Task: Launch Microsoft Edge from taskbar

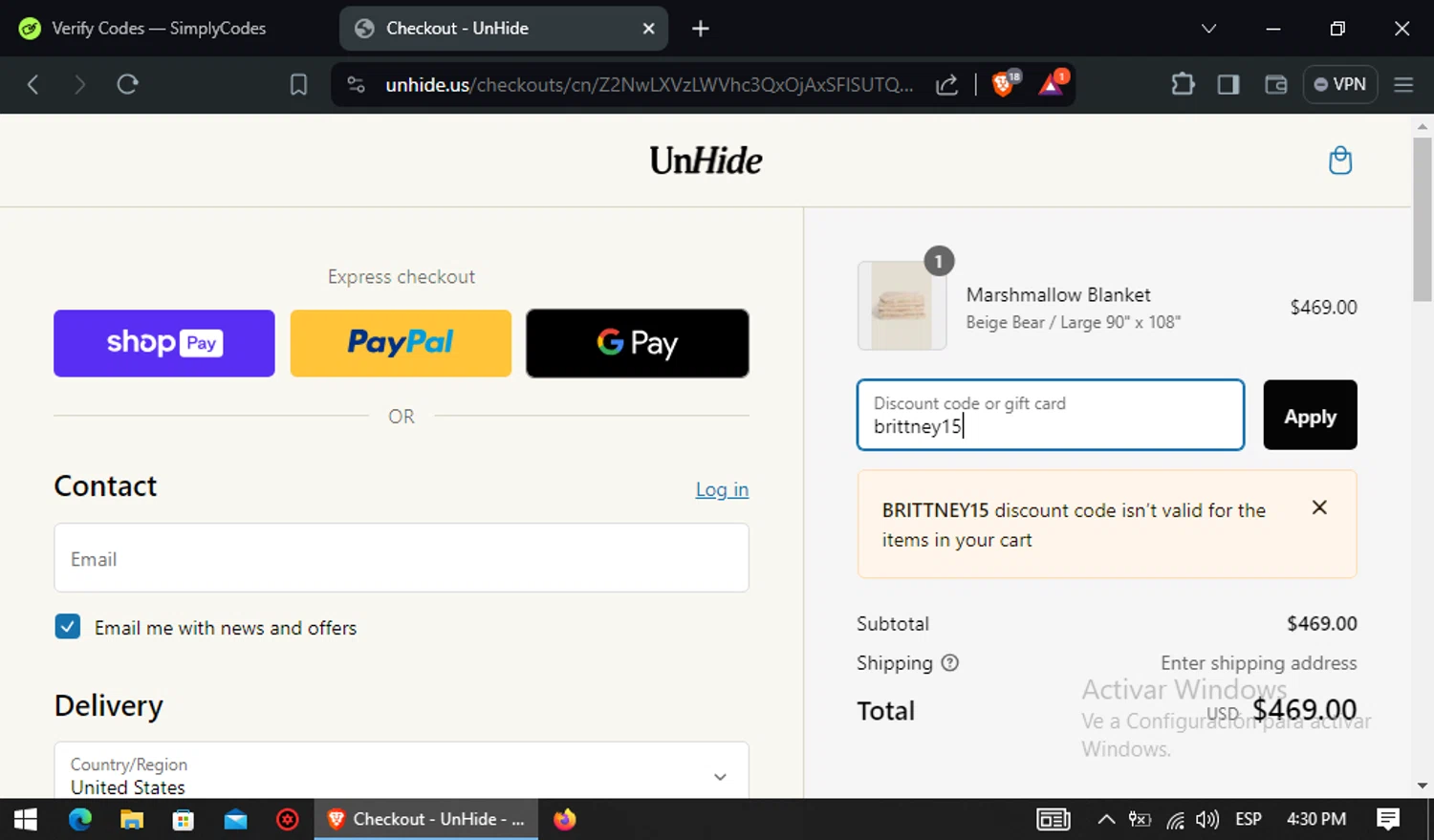Action: (x=80, y=819)
